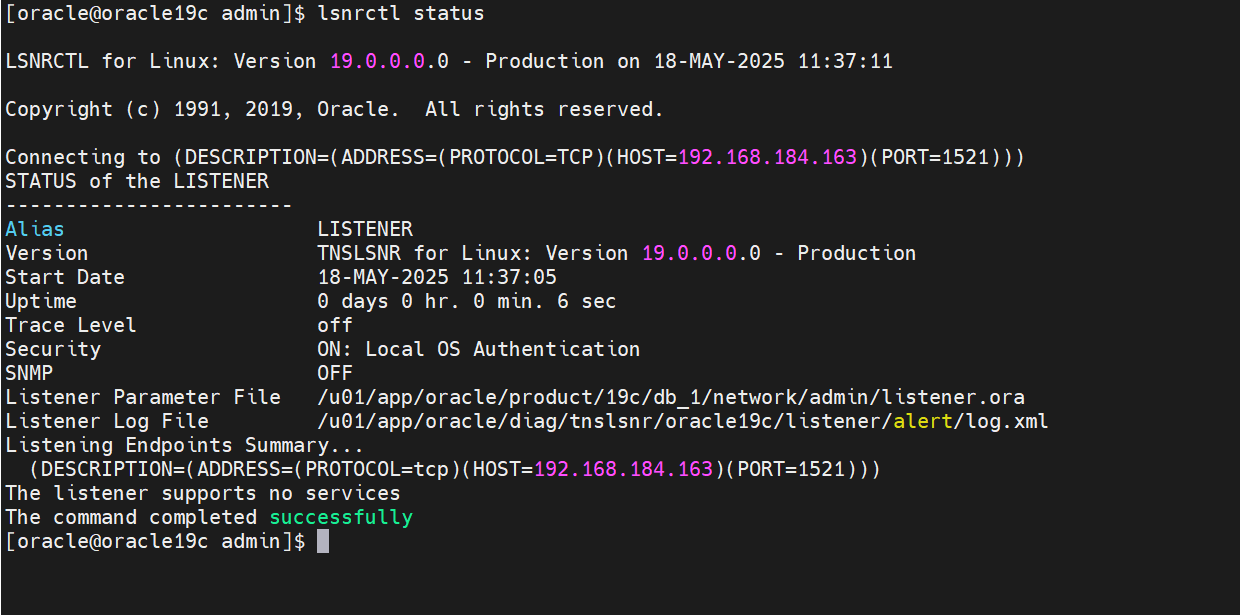
Task: Click the trace level value 'off'
Action: pos(335,326)
